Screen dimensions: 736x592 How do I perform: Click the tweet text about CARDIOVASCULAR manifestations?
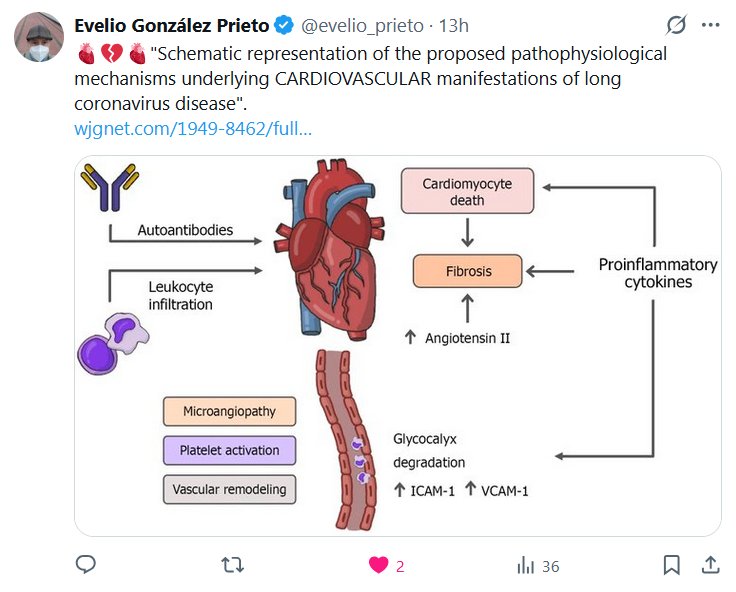[380, 78]
